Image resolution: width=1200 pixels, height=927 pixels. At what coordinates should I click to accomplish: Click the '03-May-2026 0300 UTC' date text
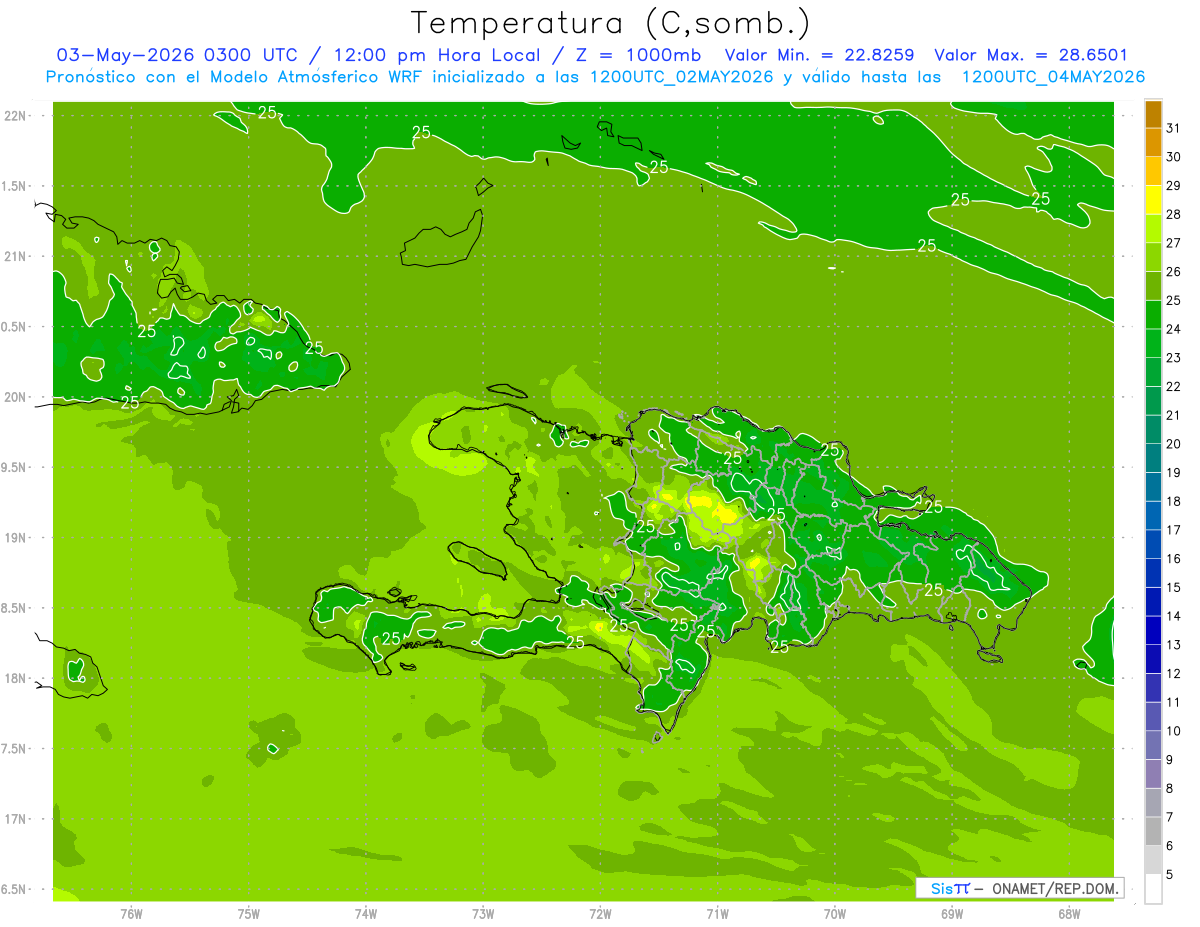coord(177,55)
